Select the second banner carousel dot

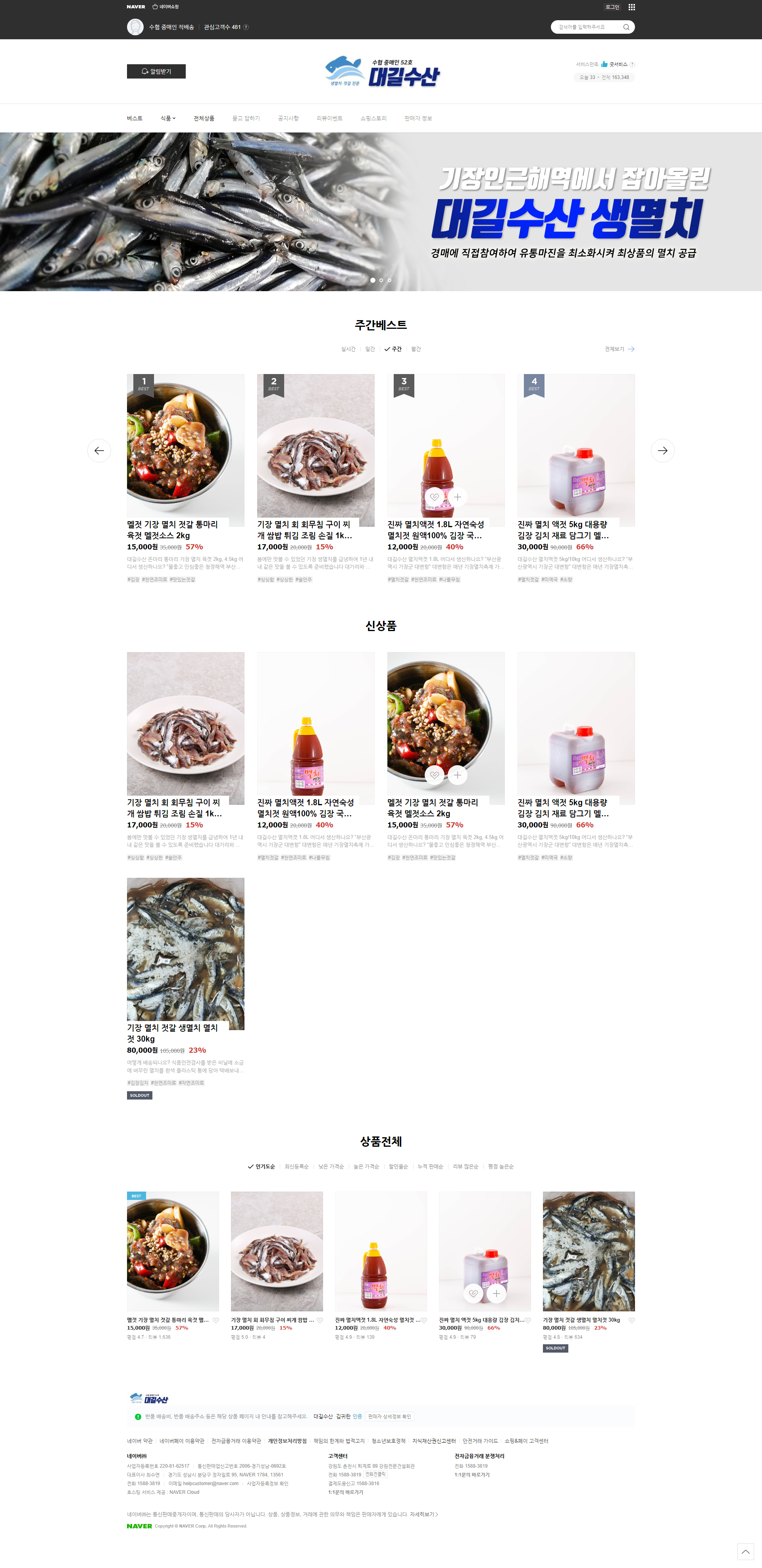(x=381, y=280)
